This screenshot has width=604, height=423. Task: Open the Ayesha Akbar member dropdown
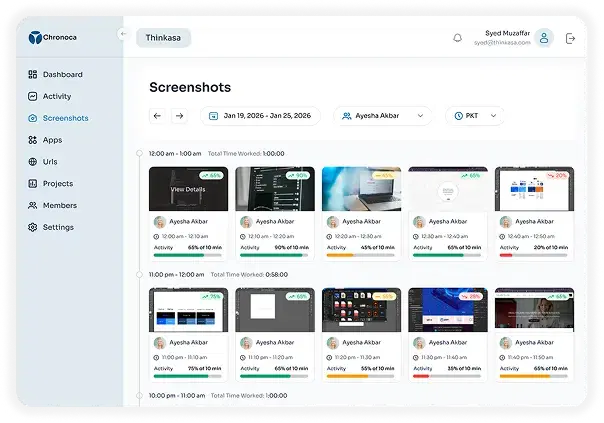(383, 116)
